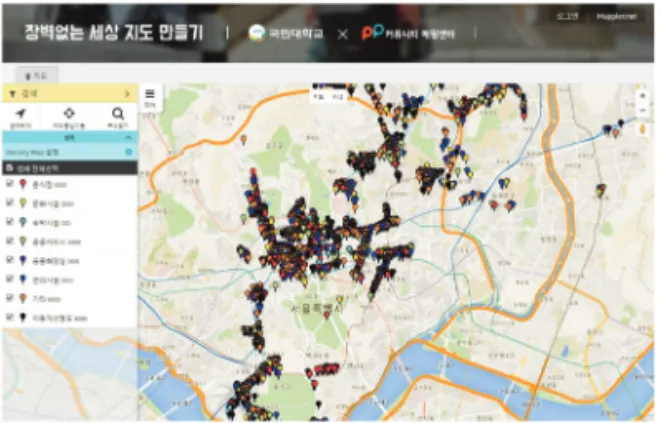Click the label beside the olive-green pin
This screenshot has width=662, height=423.
click(x=57, y=242)
